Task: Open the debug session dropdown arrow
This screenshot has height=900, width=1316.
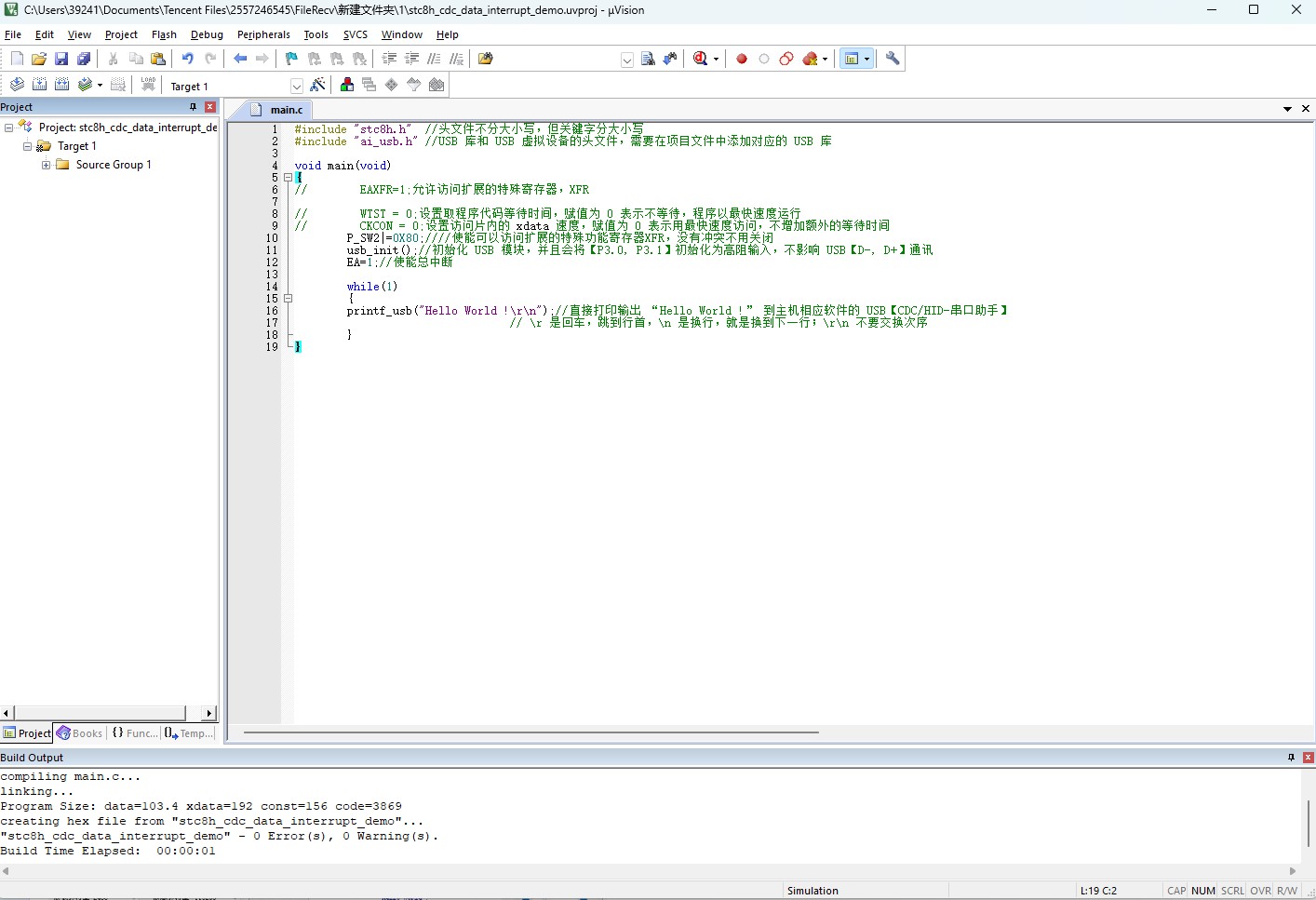Action: [716, 59]
